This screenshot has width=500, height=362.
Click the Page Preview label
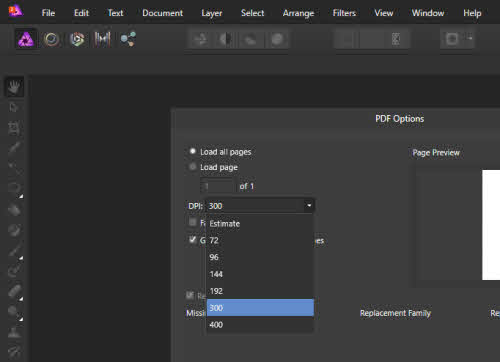(436, 153)
